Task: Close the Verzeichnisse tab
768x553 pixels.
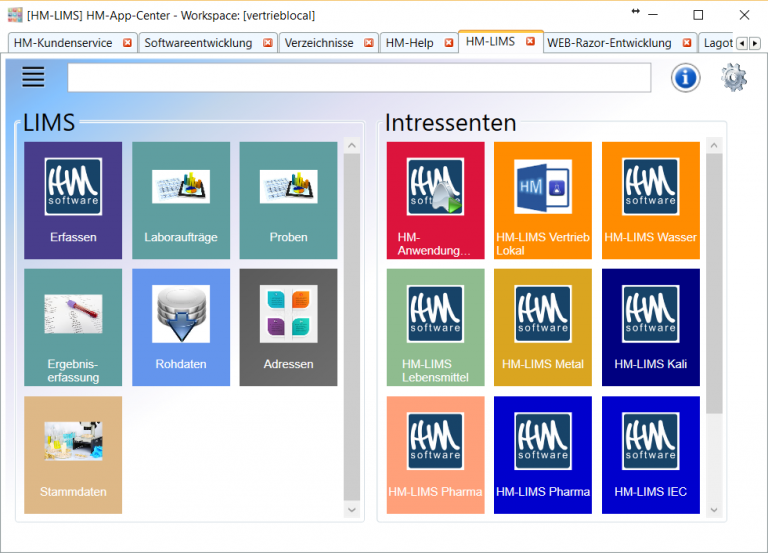Action: point(369,43)
